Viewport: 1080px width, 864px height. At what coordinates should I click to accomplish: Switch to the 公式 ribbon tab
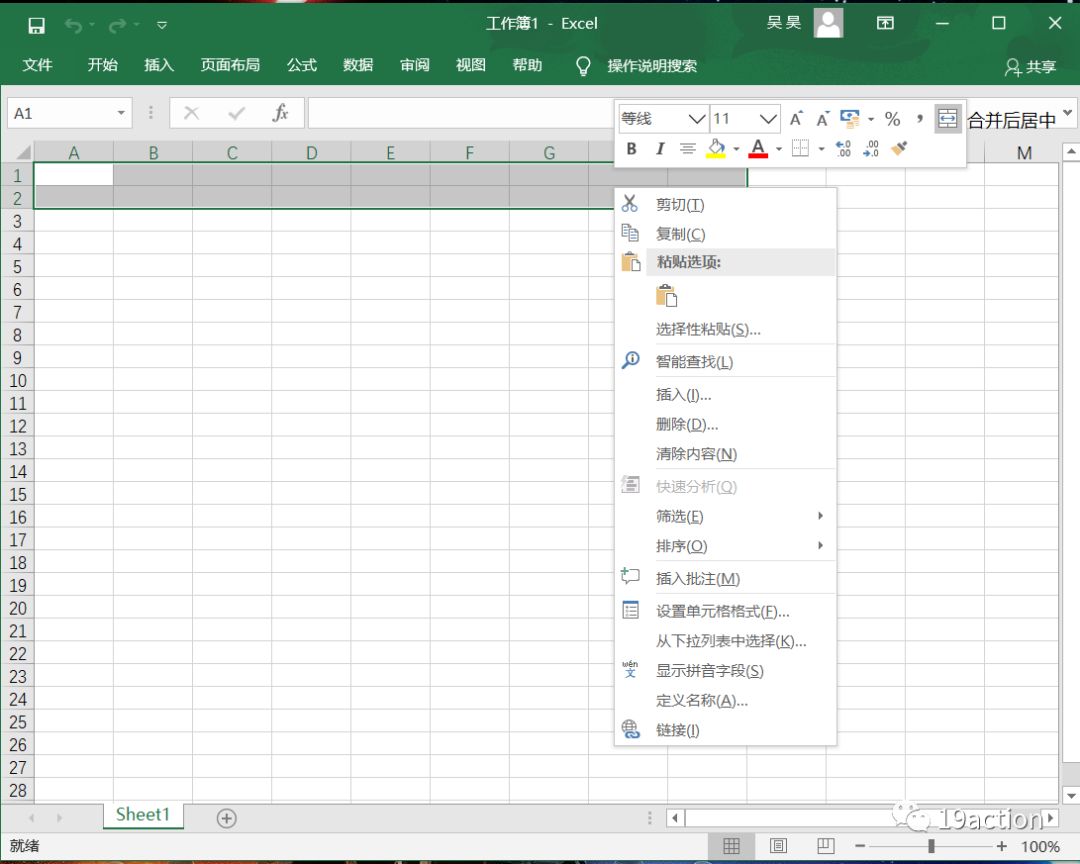302,65
